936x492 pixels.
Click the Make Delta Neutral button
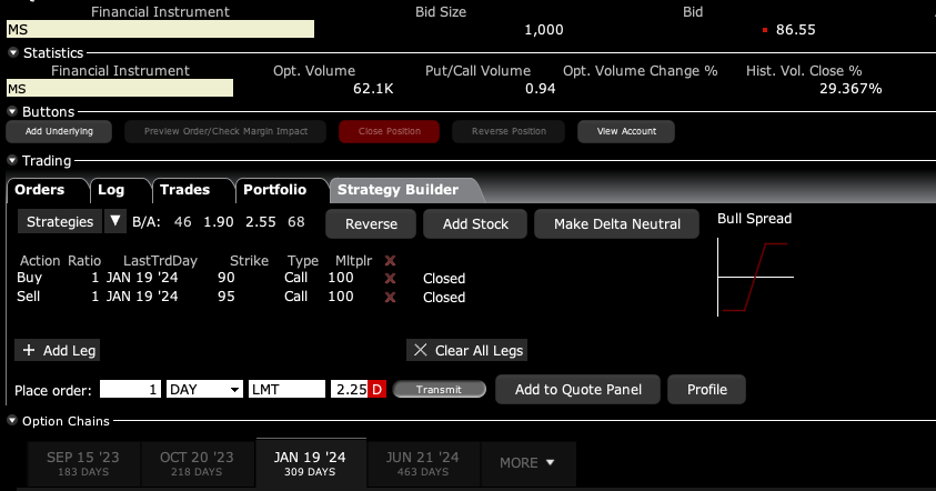tap(617, 224)
